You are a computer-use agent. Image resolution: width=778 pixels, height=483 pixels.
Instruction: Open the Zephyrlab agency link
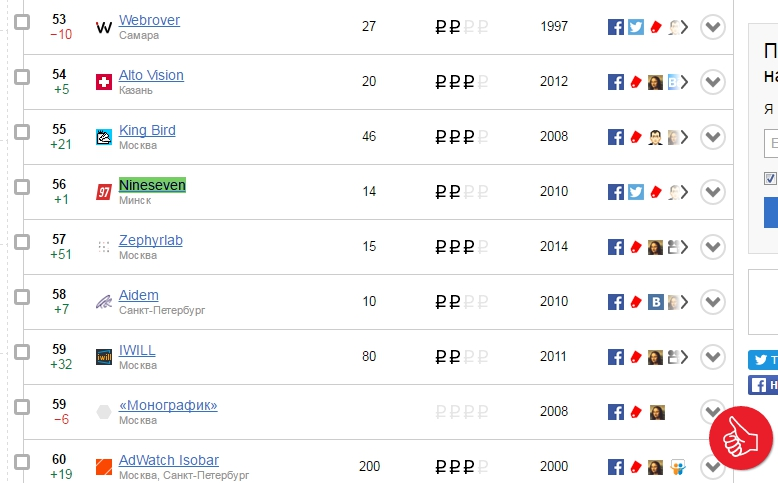click(x=151, y=240)
